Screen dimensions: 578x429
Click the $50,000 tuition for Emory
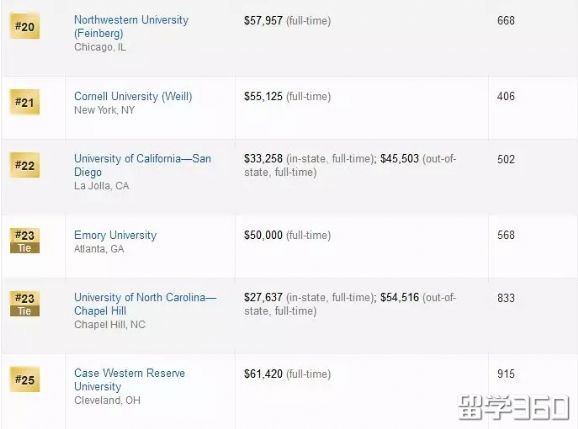click(x=263, y=235)
